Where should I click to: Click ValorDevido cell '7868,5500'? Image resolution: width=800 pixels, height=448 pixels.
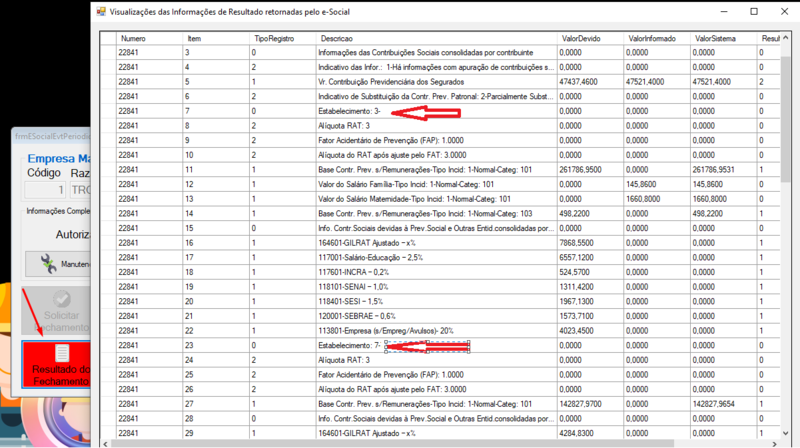pos(590,243)
